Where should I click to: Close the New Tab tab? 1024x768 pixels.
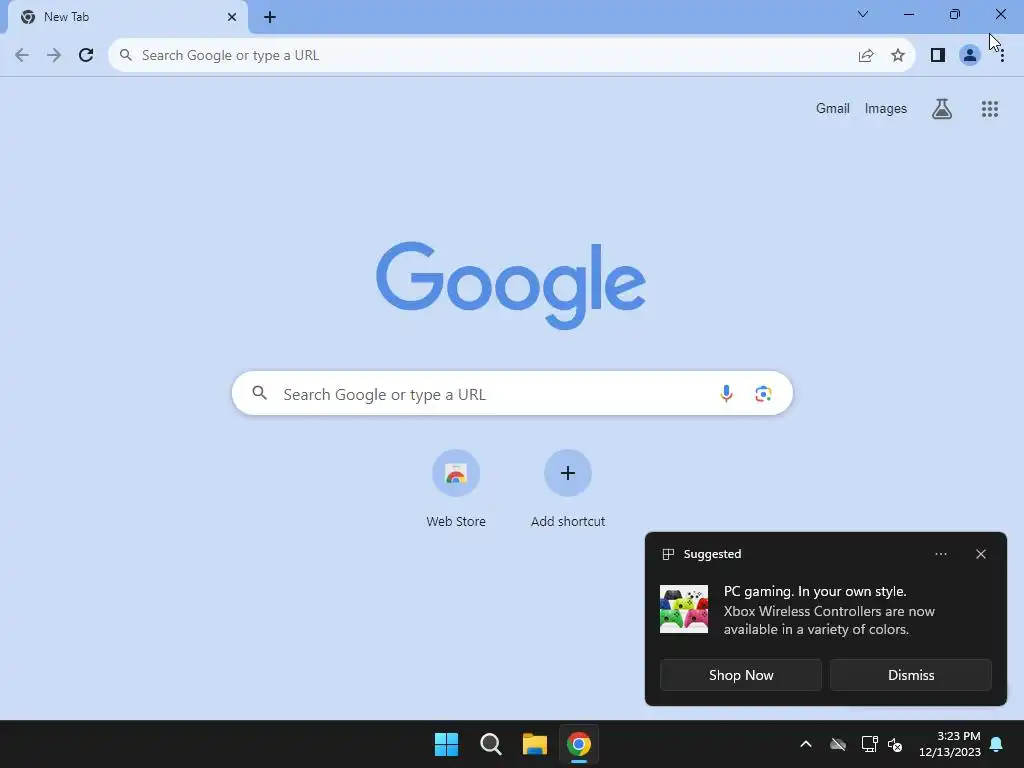[x=232, y=17]
